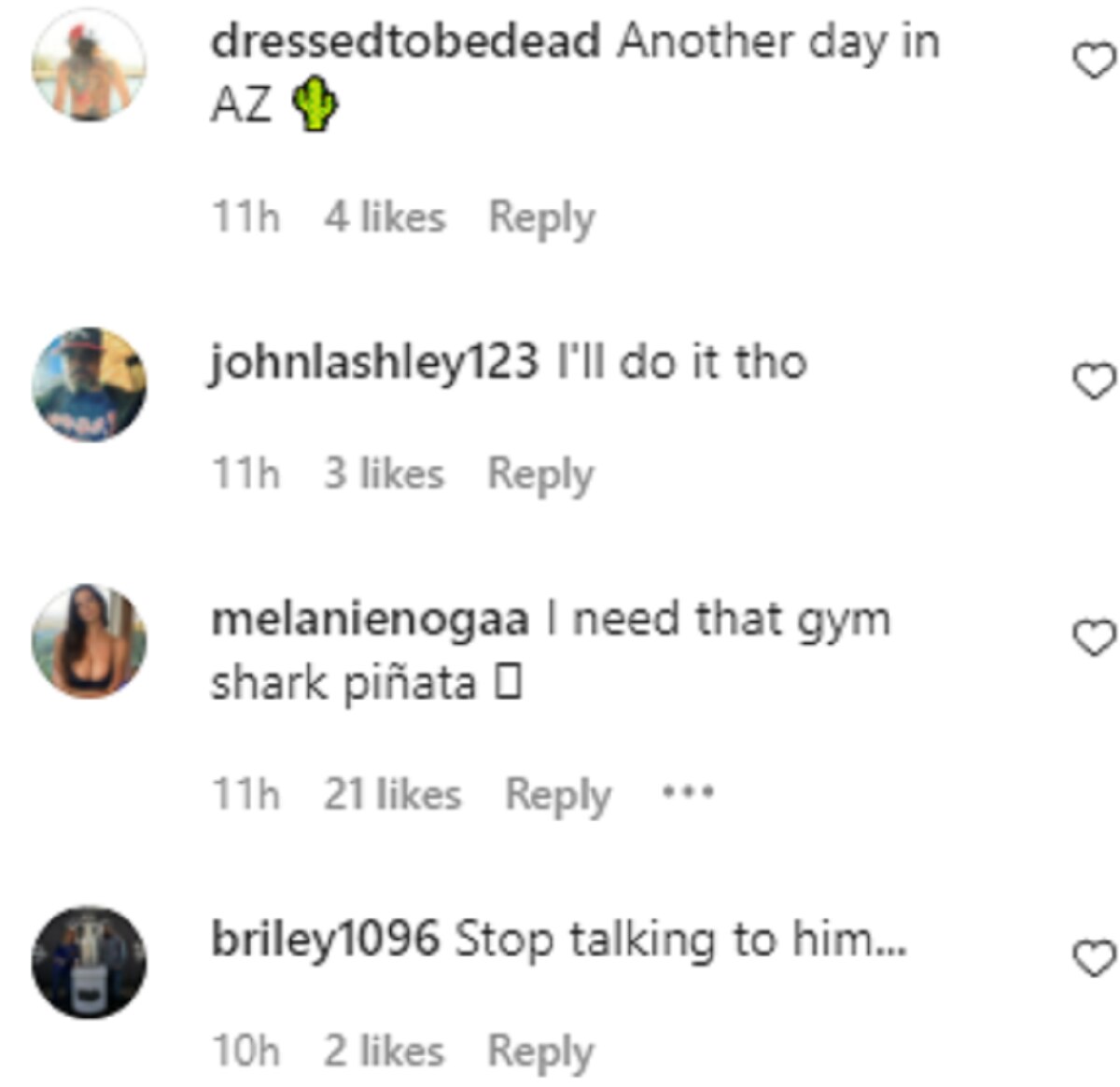Visit the melanienogaa username link
The height and width of the screenshot is (1087, 1120).
pyautogui.click(x=370, y=620)
